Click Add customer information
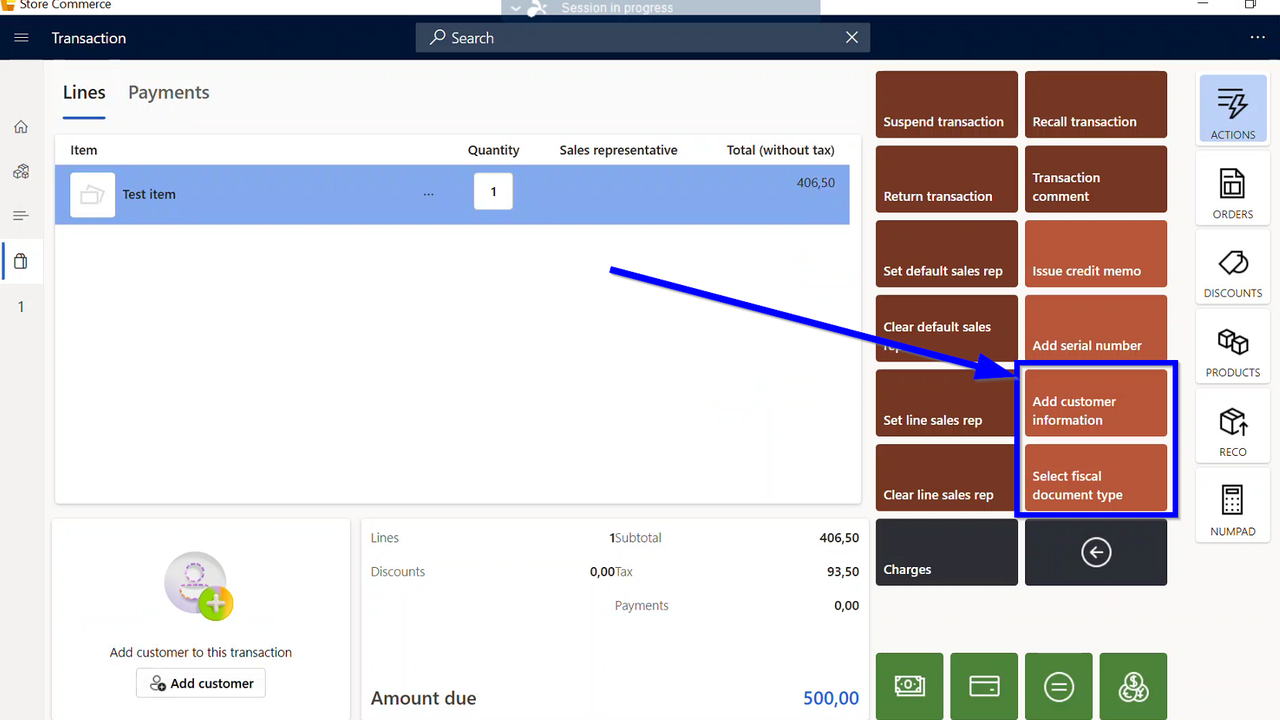The height and width of the screenshot is (720, 1280). pos(1096,403)
